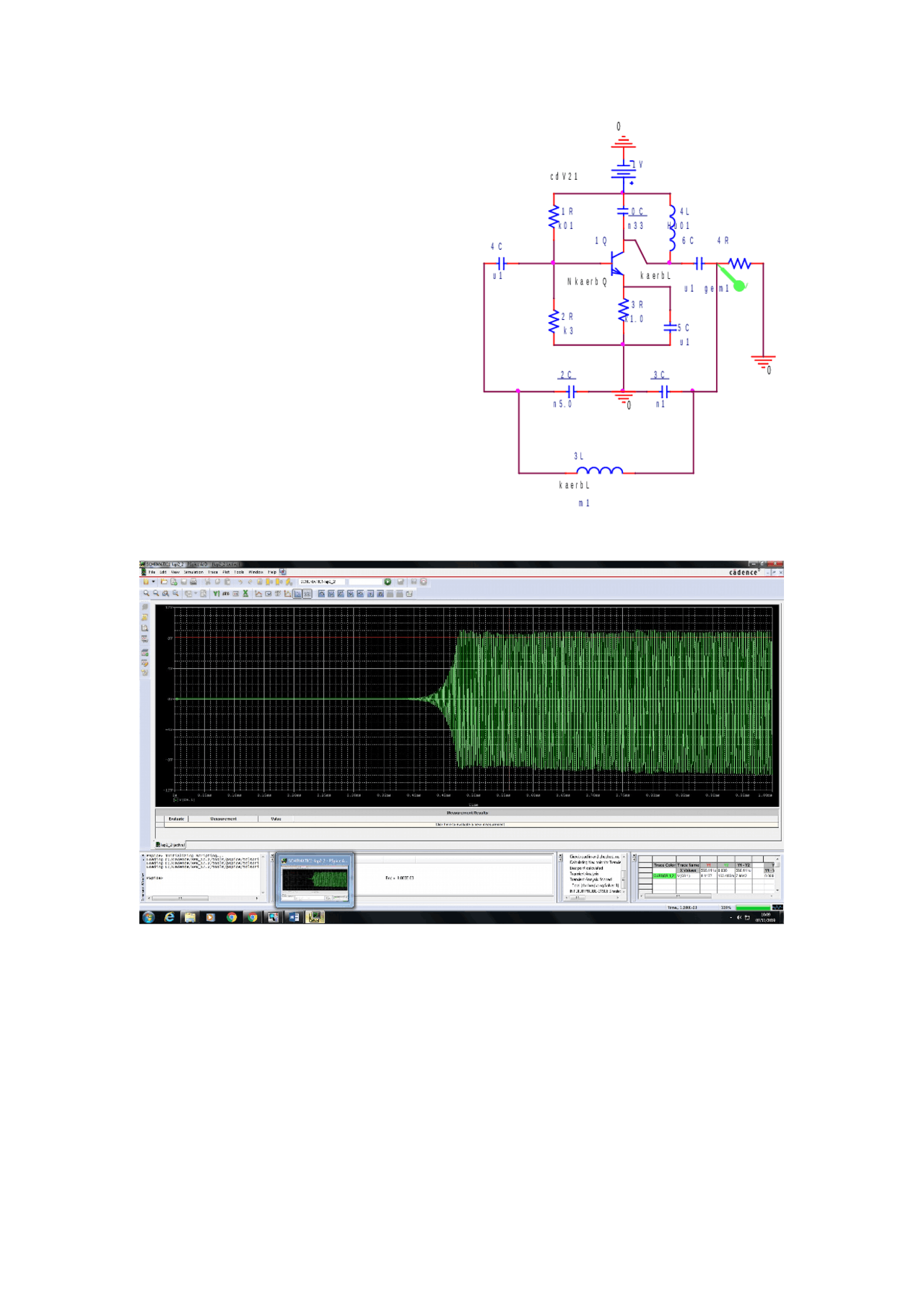Click the red Stop simulation icon

(424, 581)
